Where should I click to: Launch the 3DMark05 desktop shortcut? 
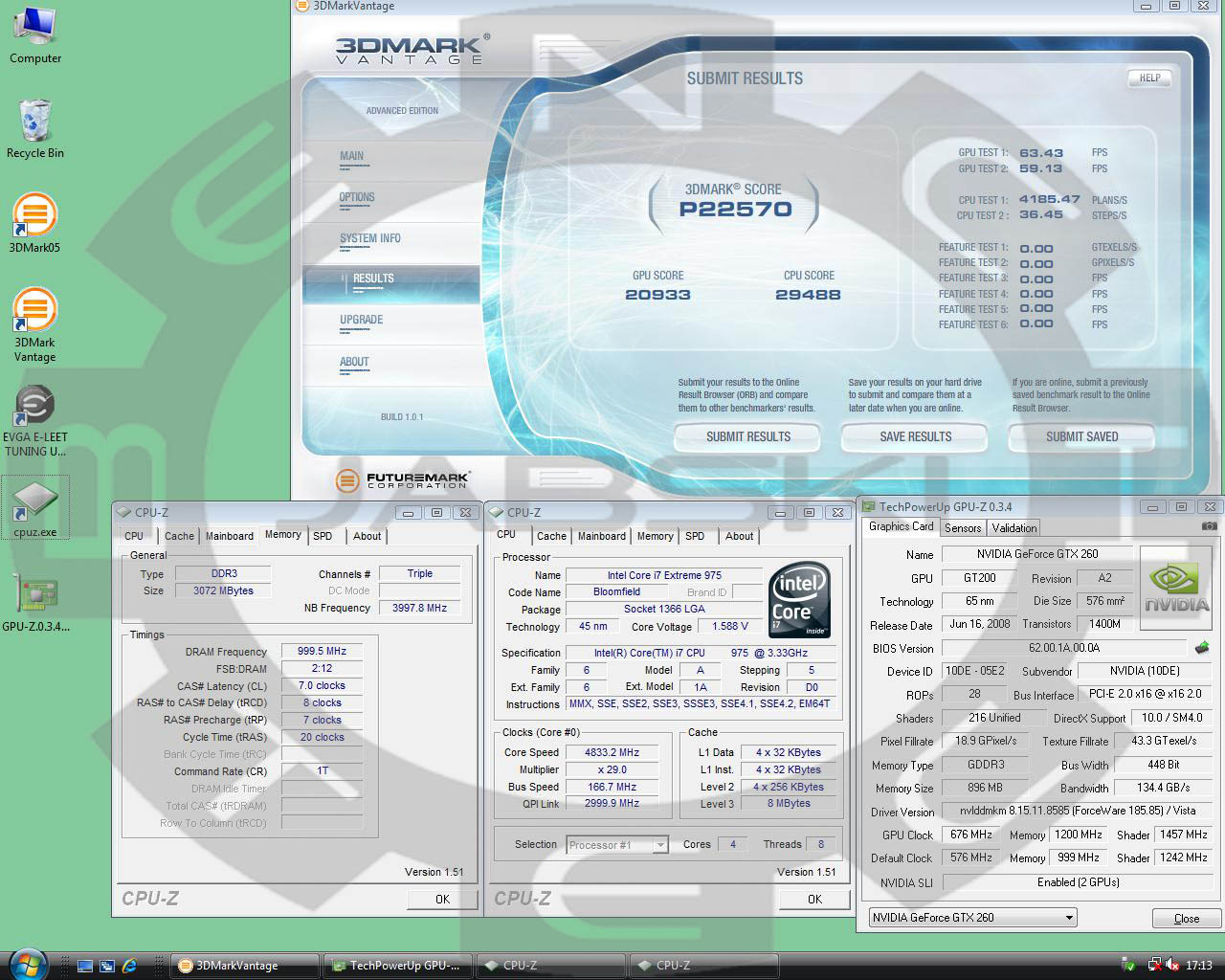tap(34, 223)
